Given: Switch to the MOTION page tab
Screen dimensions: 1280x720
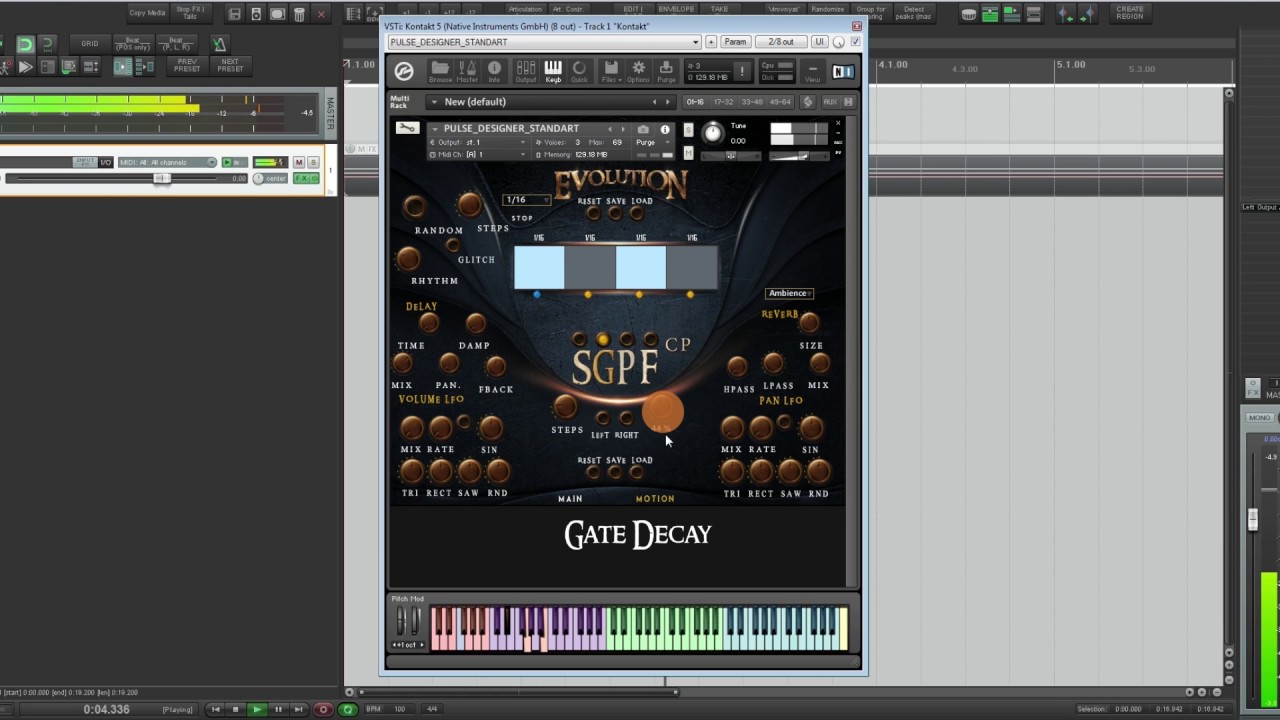Looking at the screenshot, I should 655,498.
